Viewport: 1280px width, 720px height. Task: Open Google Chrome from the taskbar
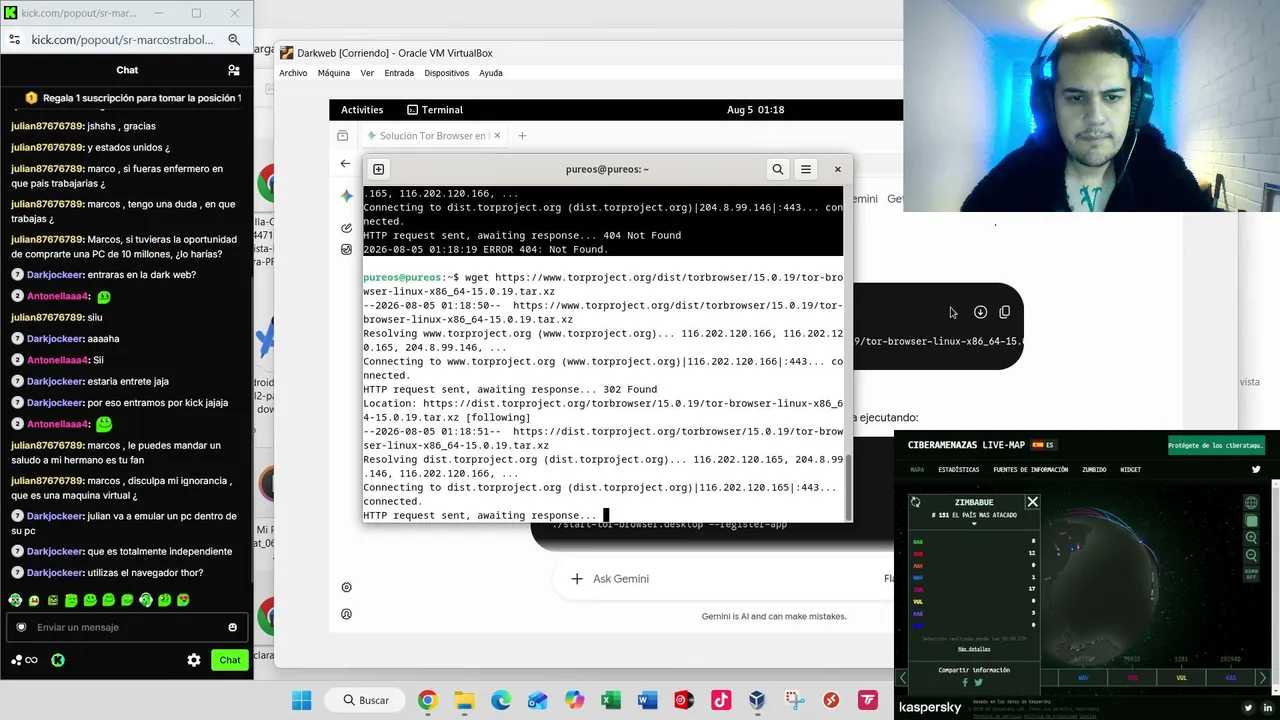tap(427, 700)
